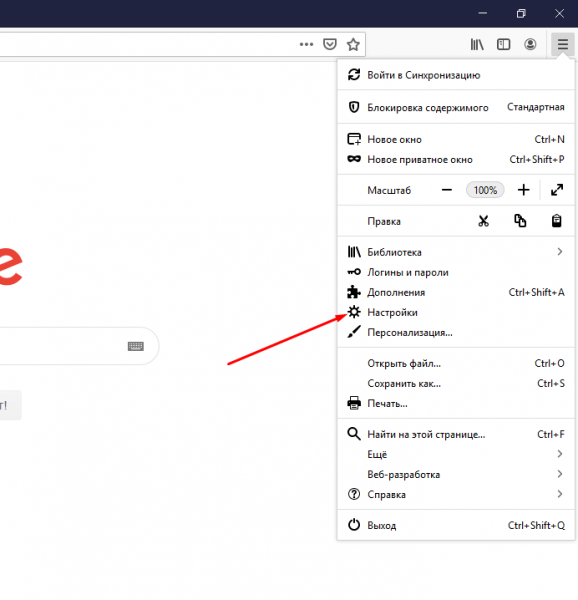Open Логины и пароли
The height and width of the screenshot is (600, 578).
(456, 272)
